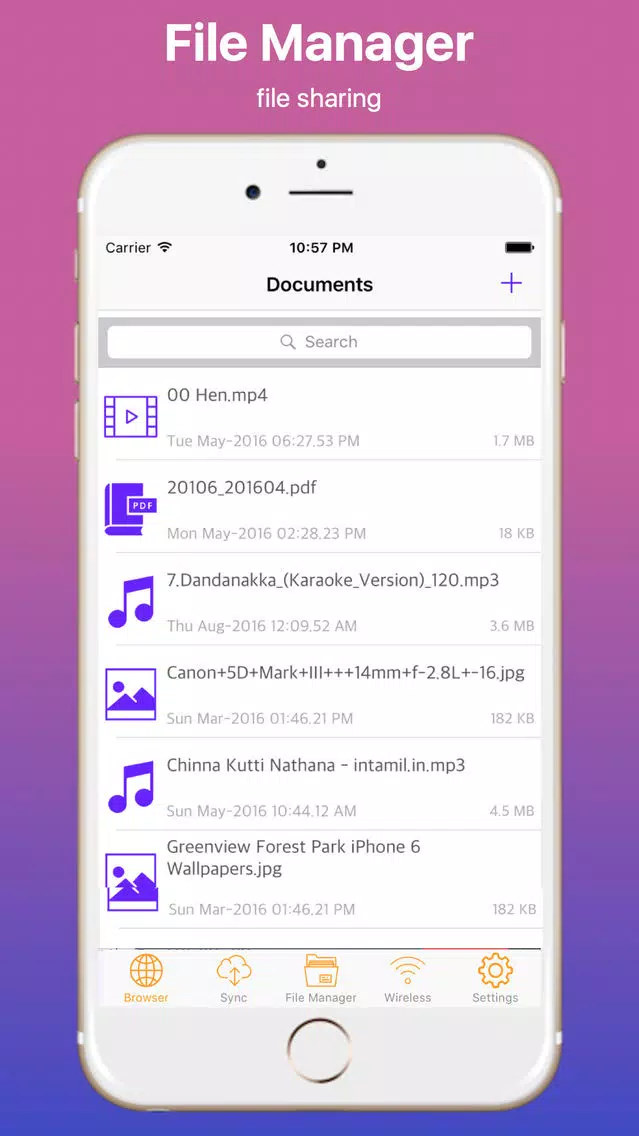Open the File Manager folder tab
The width and height of the screenshot is (639, 1136).
tap(320, 979)
